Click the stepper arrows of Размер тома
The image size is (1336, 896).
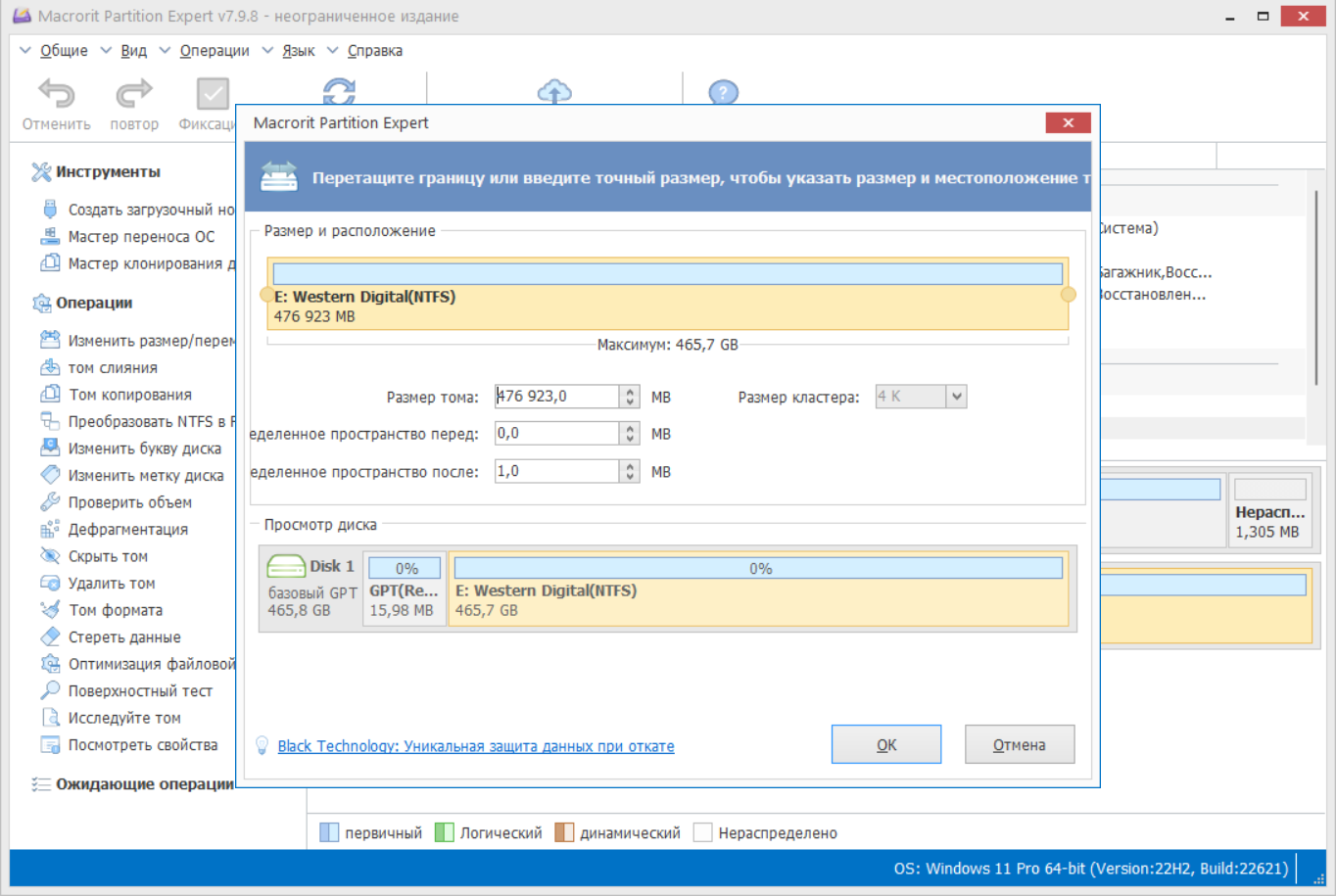pos(630,397)
